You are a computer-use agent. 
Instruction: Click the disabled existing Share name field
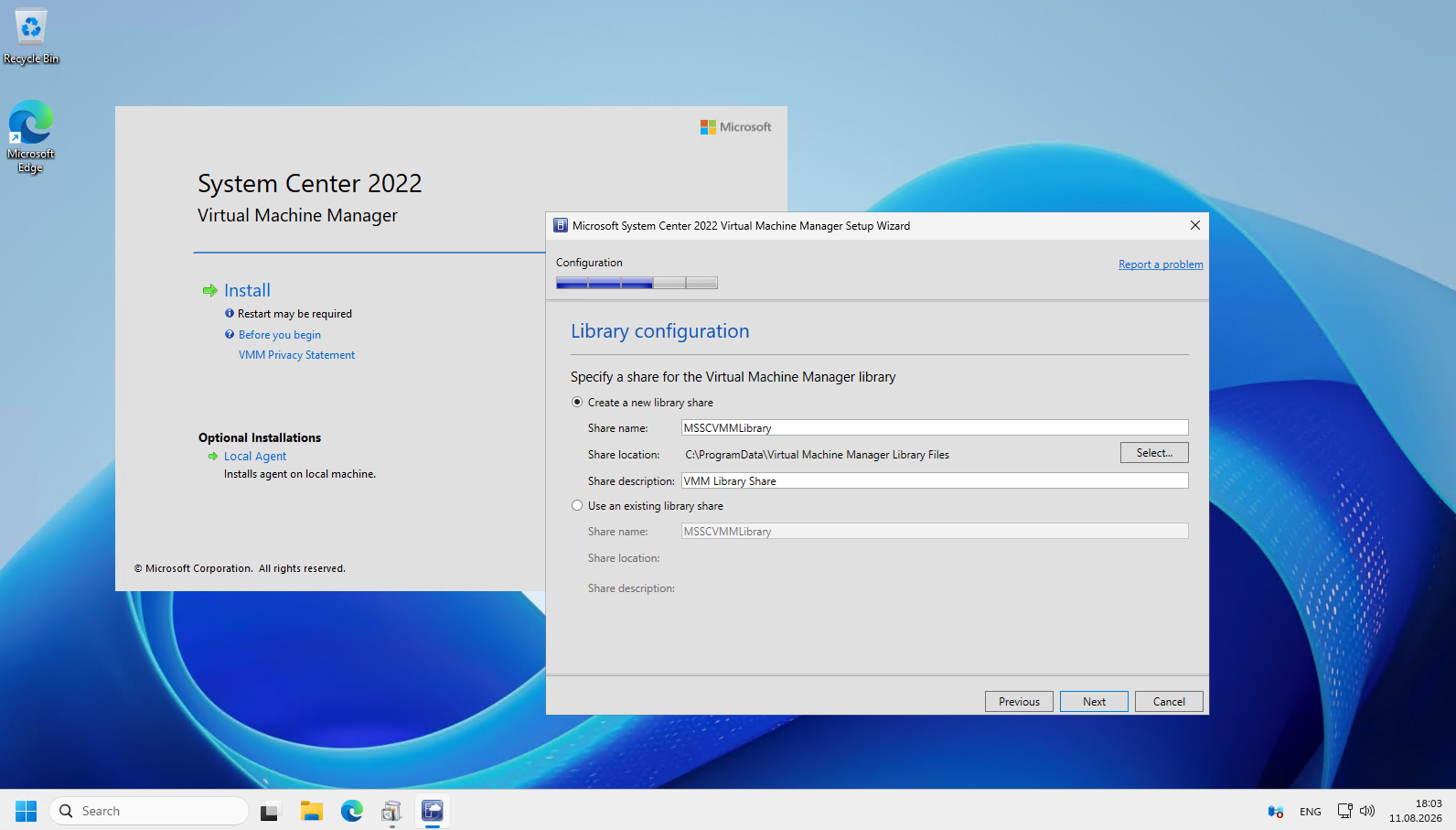point(935,531)
